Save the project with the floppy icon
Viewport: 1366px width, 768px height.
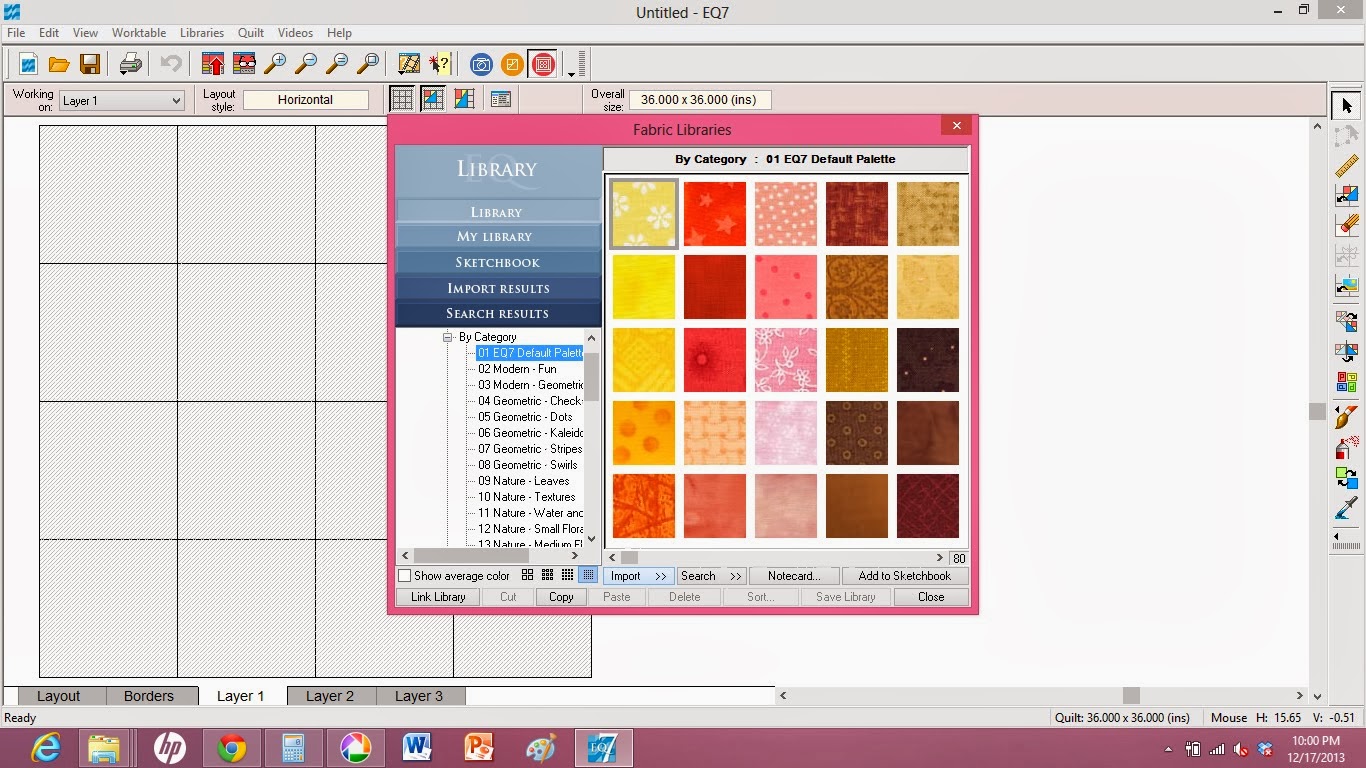pyautogui.click(x=90, y=65)
